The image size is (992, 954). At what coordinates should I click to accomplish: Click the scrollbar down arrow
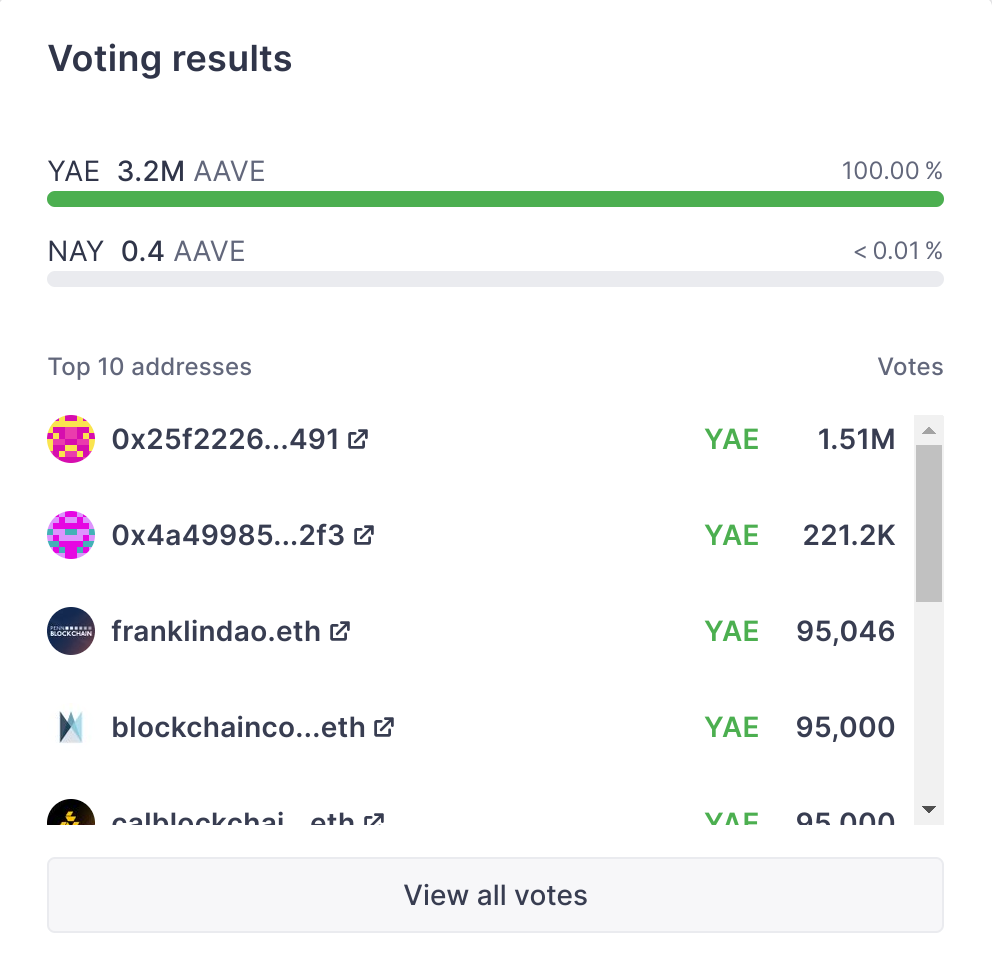(x=929, y=810)
